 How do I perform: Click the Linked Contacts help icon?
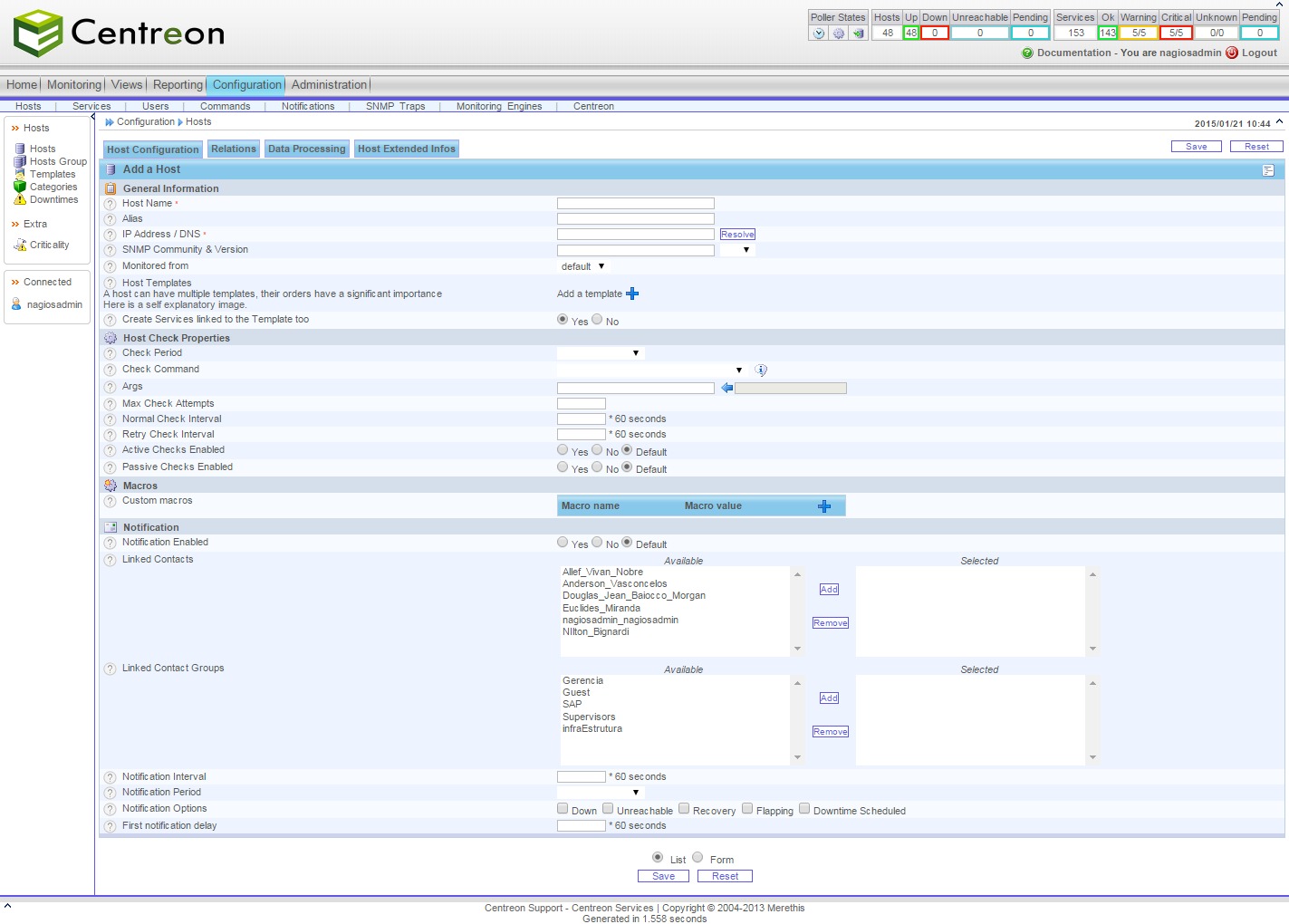[111, 560]
